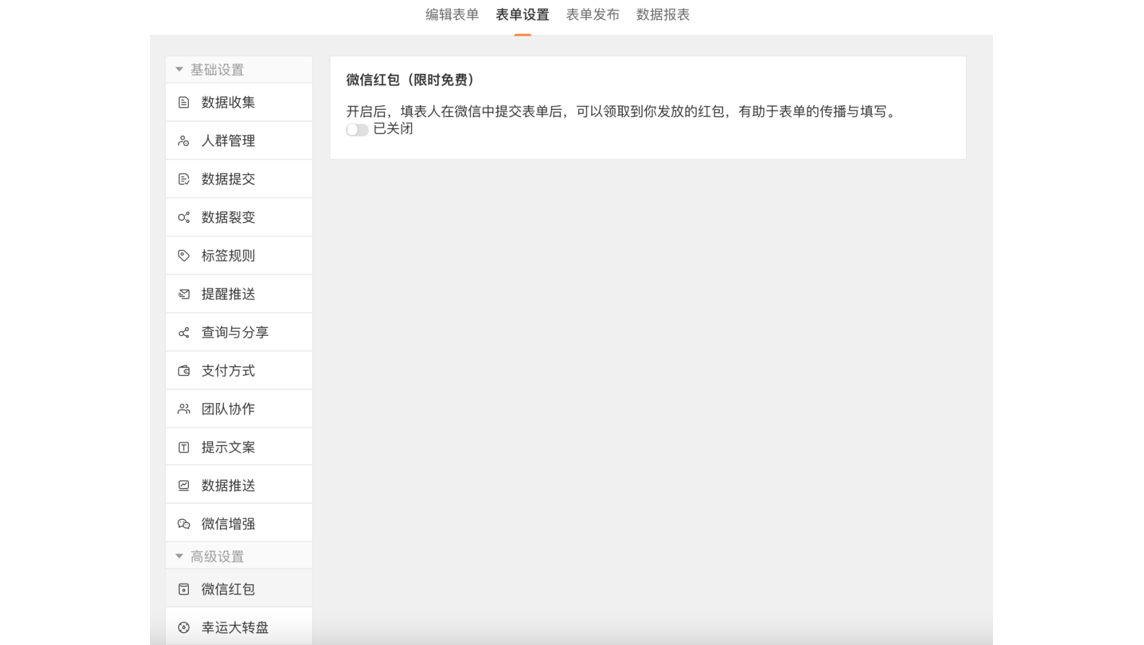This screenshot has width=1144, height=645.
Task: Click the 幸运大转盘 wheel icon
Action: [184, 627]
